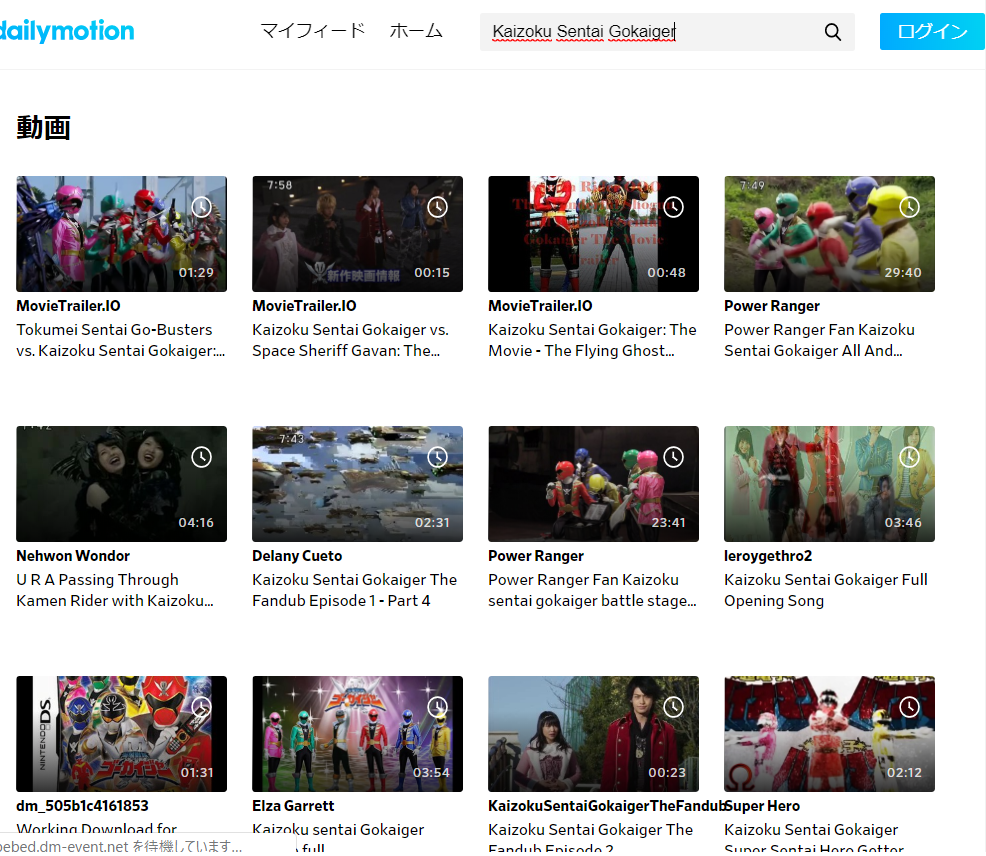Play the Nintendo DS Gokaiger game thumbnail
The image size is (986, 856).
click(x=121, y=734)
